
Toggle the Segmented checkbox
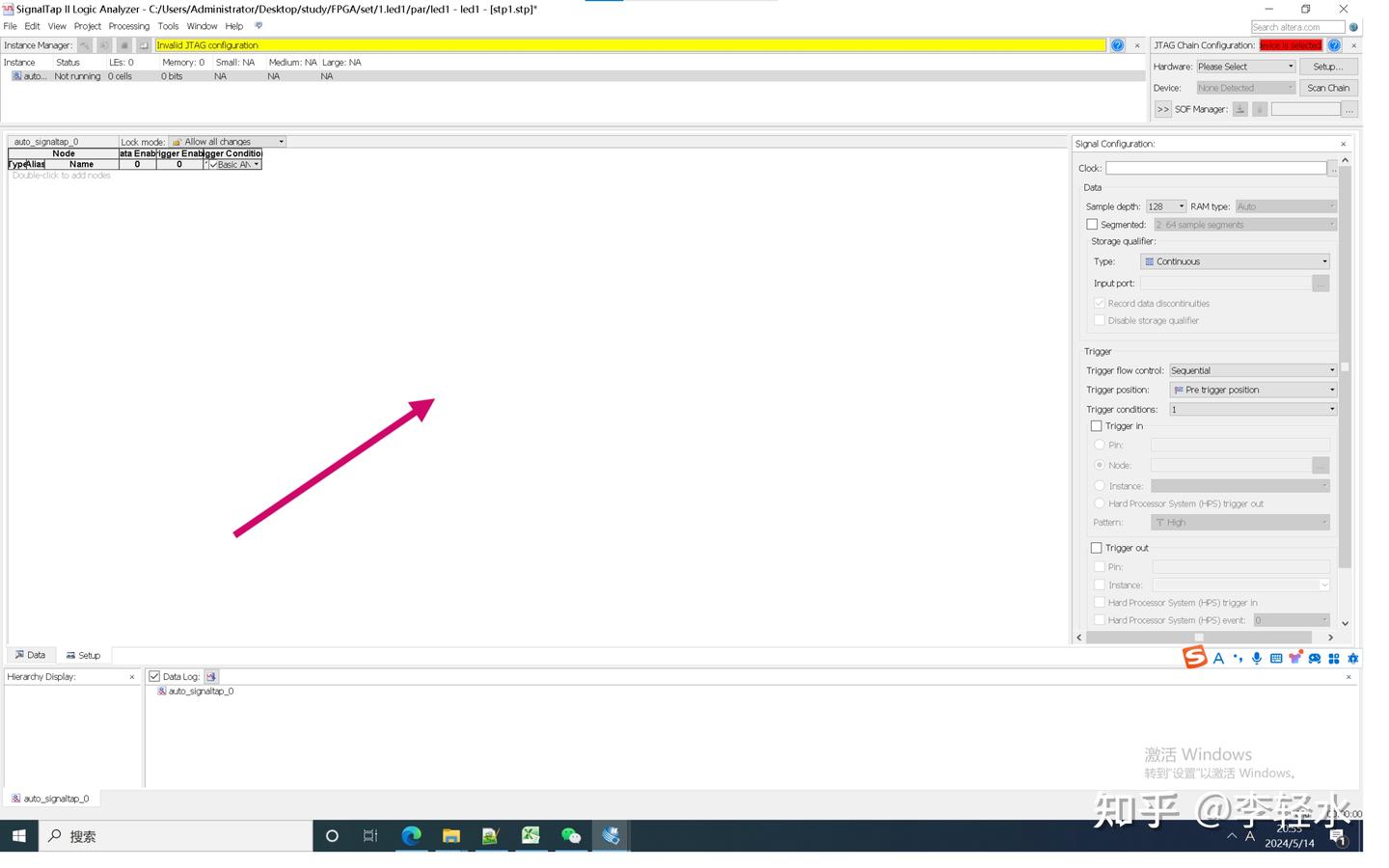tap(1092, 225)
